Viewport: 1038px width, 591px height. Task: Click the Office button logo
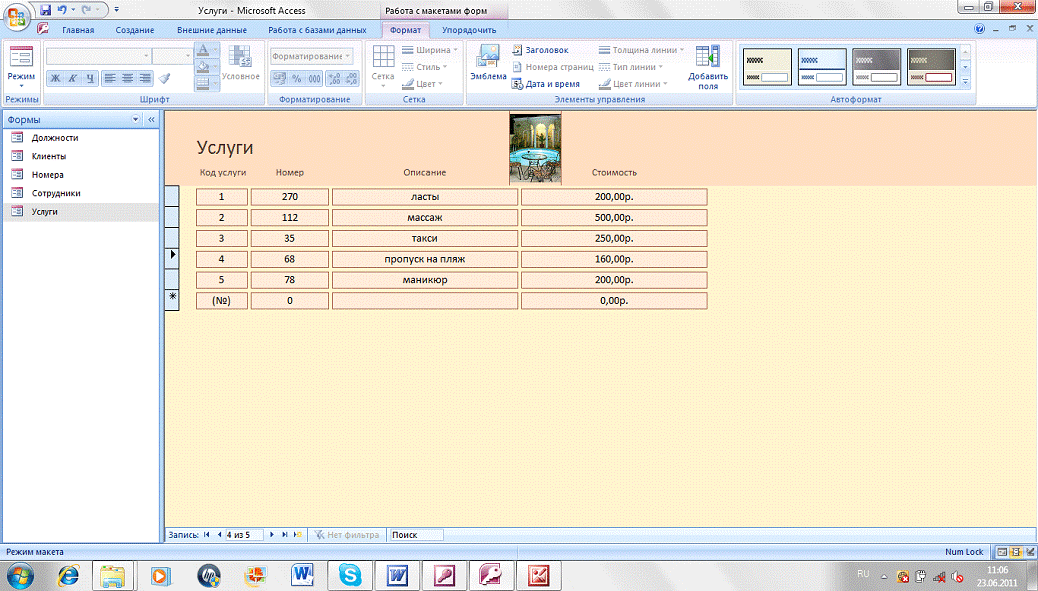pyautogui.click(x=17, y=17)
